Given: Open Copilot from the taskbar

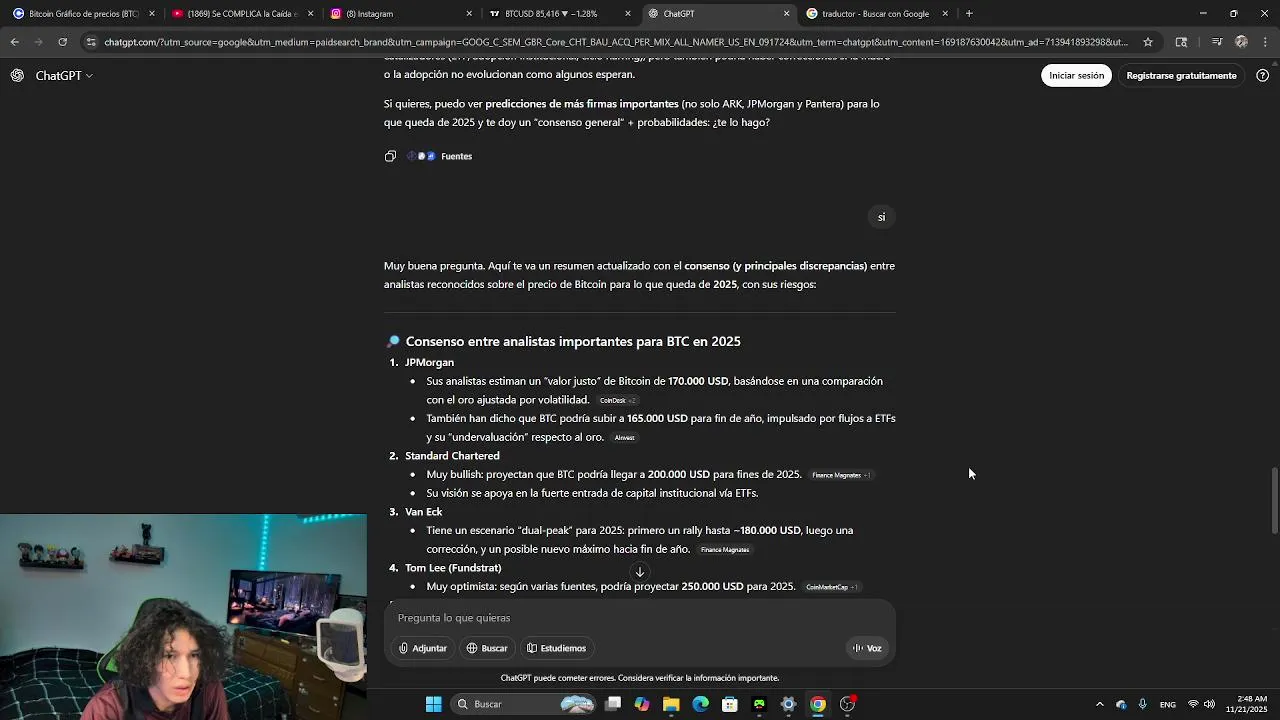Looking at the screenshot, I should coord(642,704).
